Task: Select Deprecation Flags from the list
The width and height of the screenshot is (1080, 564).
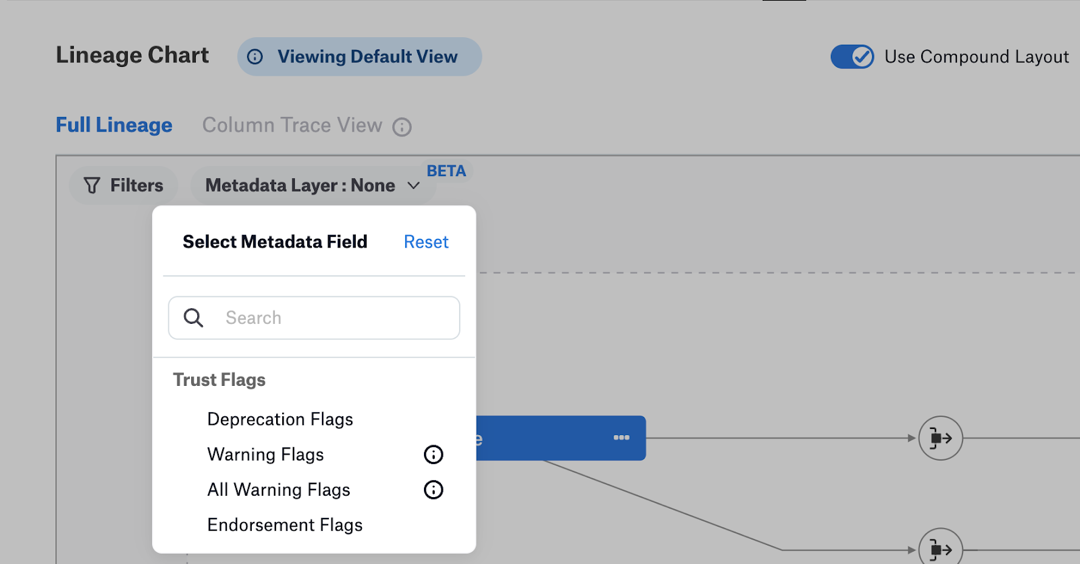Action: click(280, 419)
